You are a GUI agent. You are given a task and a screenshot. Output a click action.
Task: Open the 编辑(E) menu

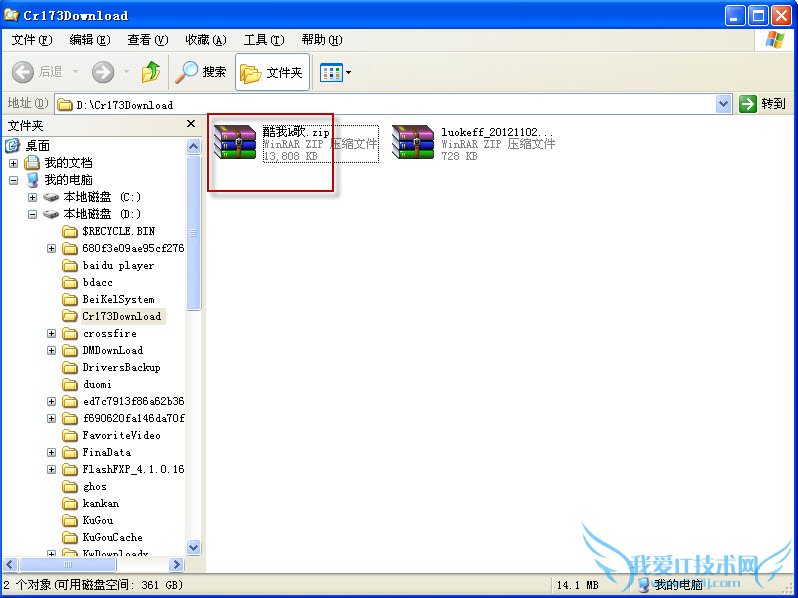90,40
